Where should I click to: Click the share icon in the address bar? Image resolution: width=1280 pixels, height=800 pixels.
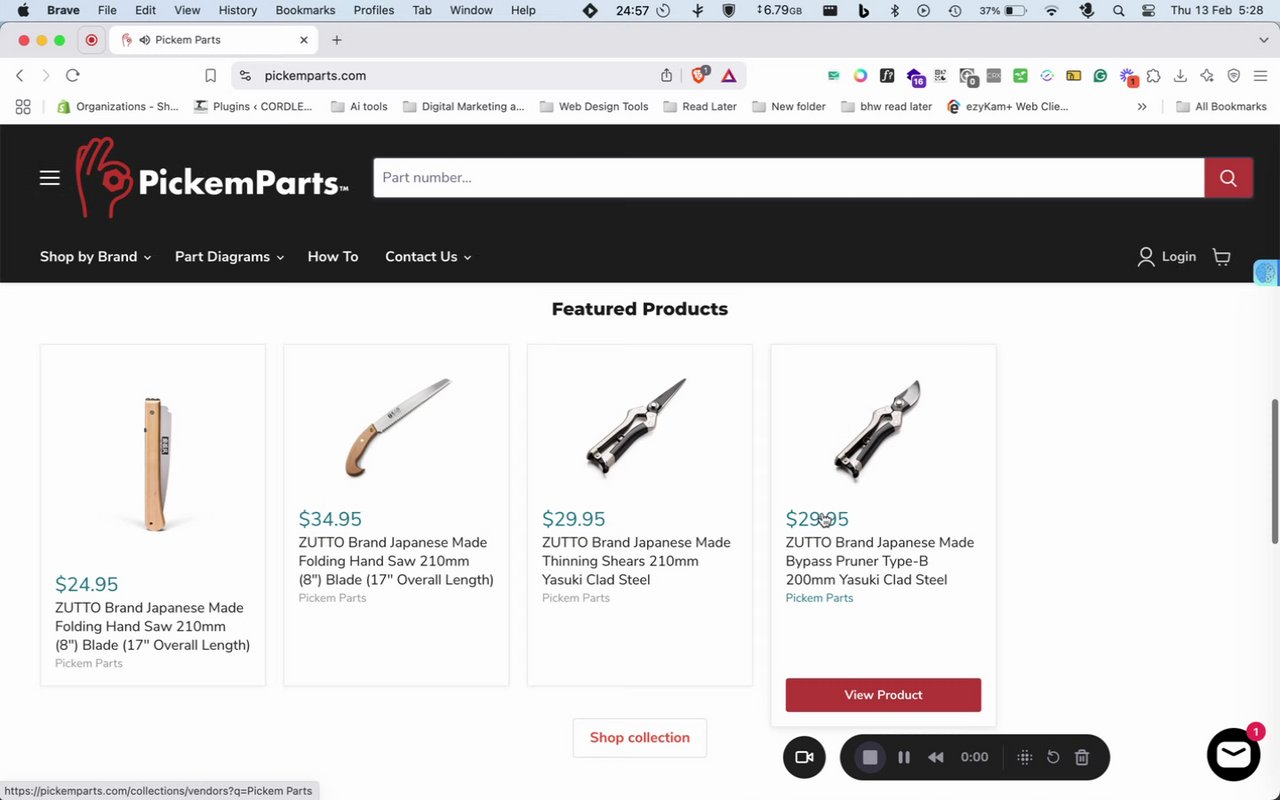pyautogui.click(x=667, y=75)
